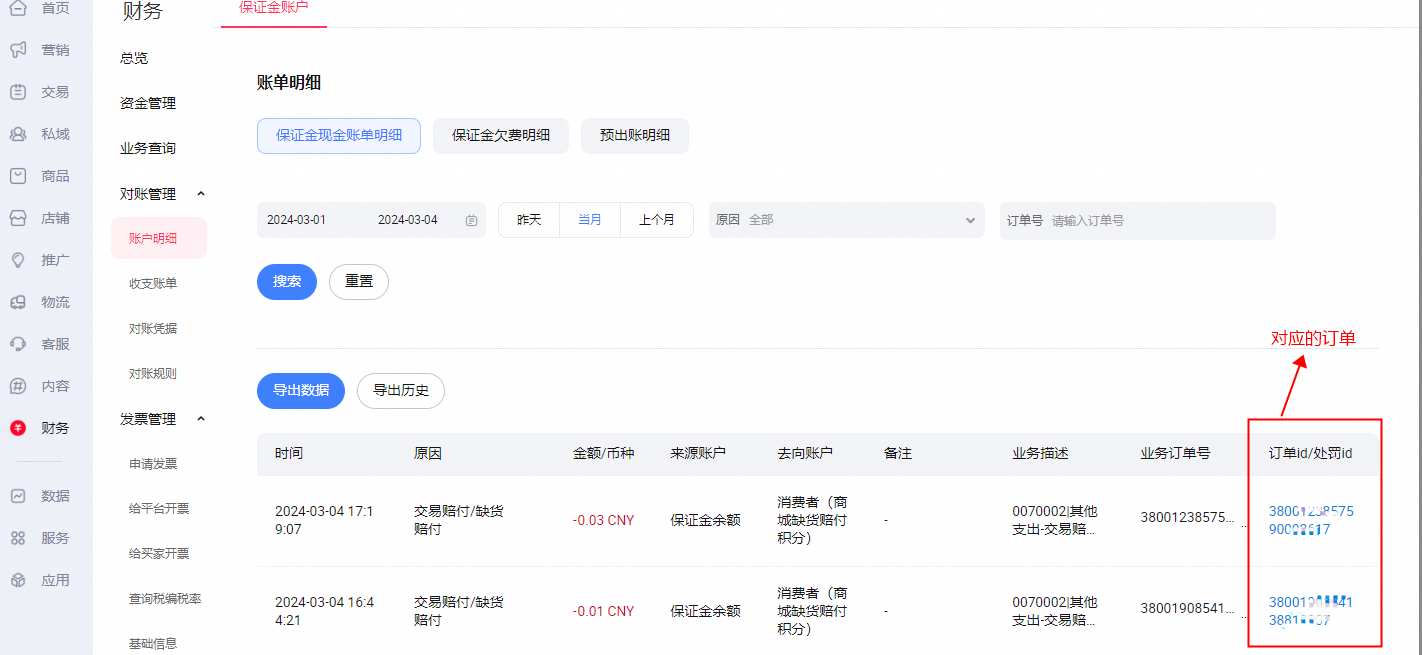Click the 客服 headset icon
The image size is (1422, 655).
(x=18, y=344)
